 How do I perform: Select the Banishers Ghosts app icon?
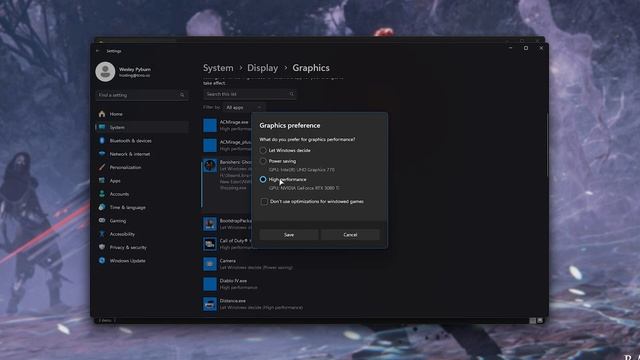210,165
